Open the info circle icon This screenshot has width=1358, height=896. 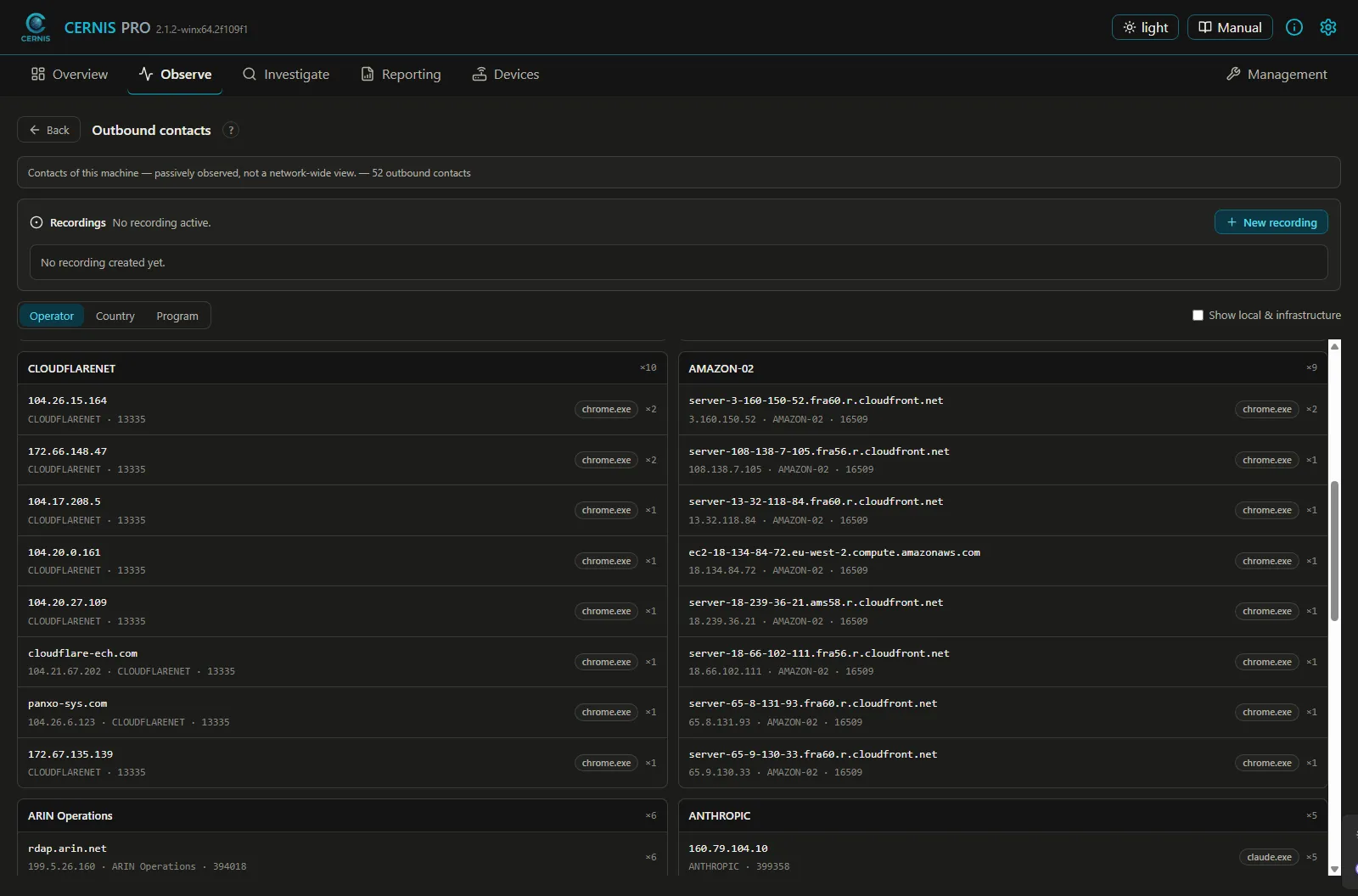[1294, 27]
